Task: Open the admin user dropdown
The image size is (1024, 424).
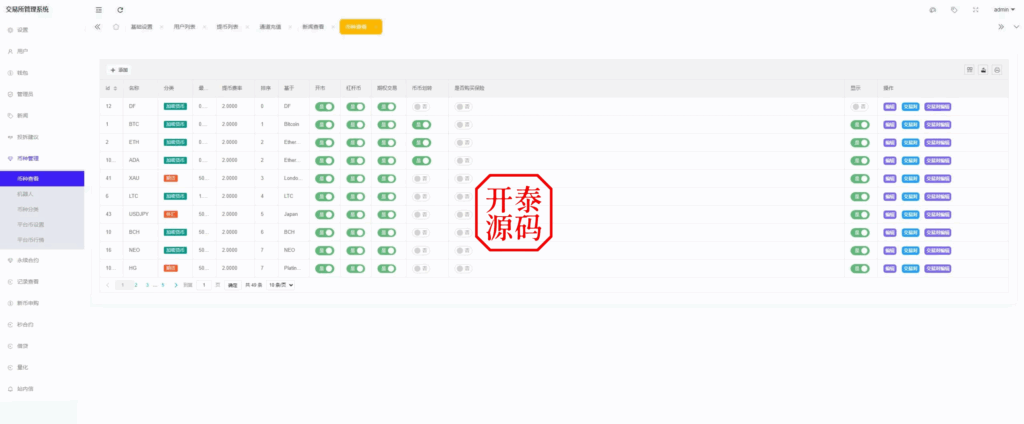Action: pyautogui.click(x=1004, y=9)
